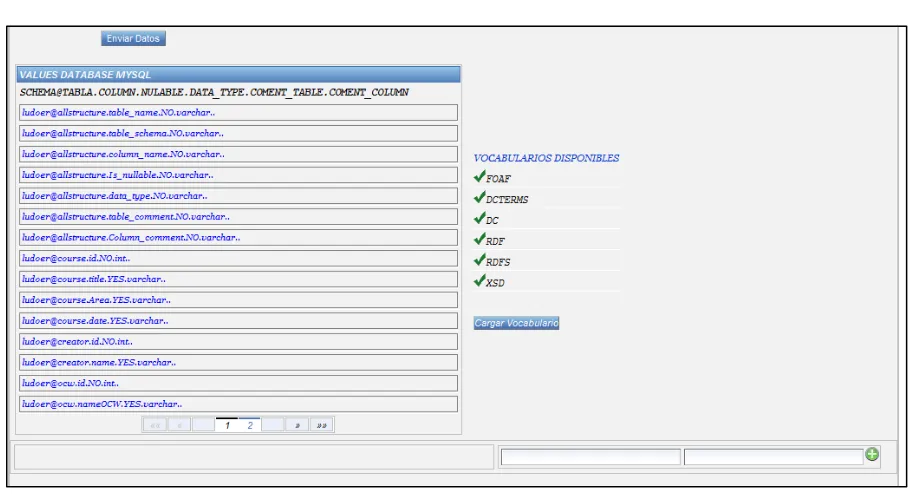908x494 pixels.
Task: Click the FOAF vocabulary label
Action: [498, 179]
